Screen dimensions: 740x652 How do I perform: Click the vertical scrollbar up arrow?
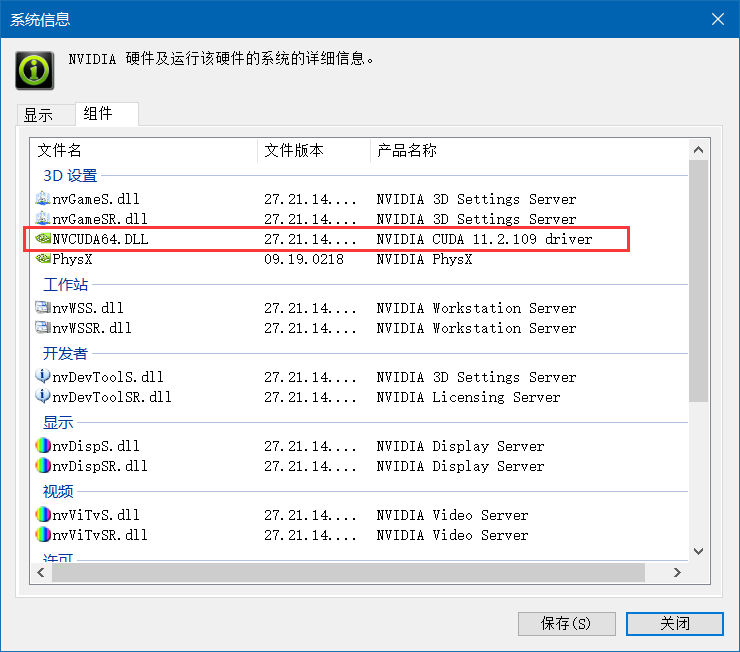pos(698,150)
